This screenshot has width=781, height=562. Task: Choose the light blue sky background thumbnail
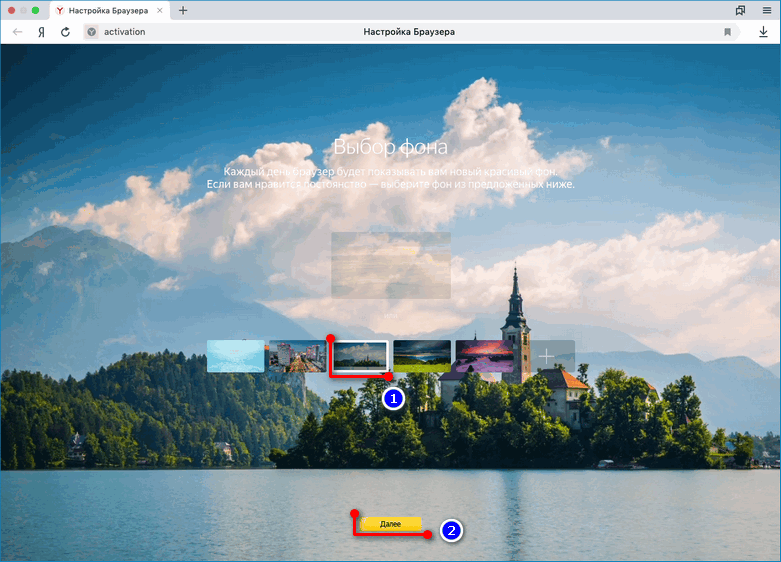point(235,356)
